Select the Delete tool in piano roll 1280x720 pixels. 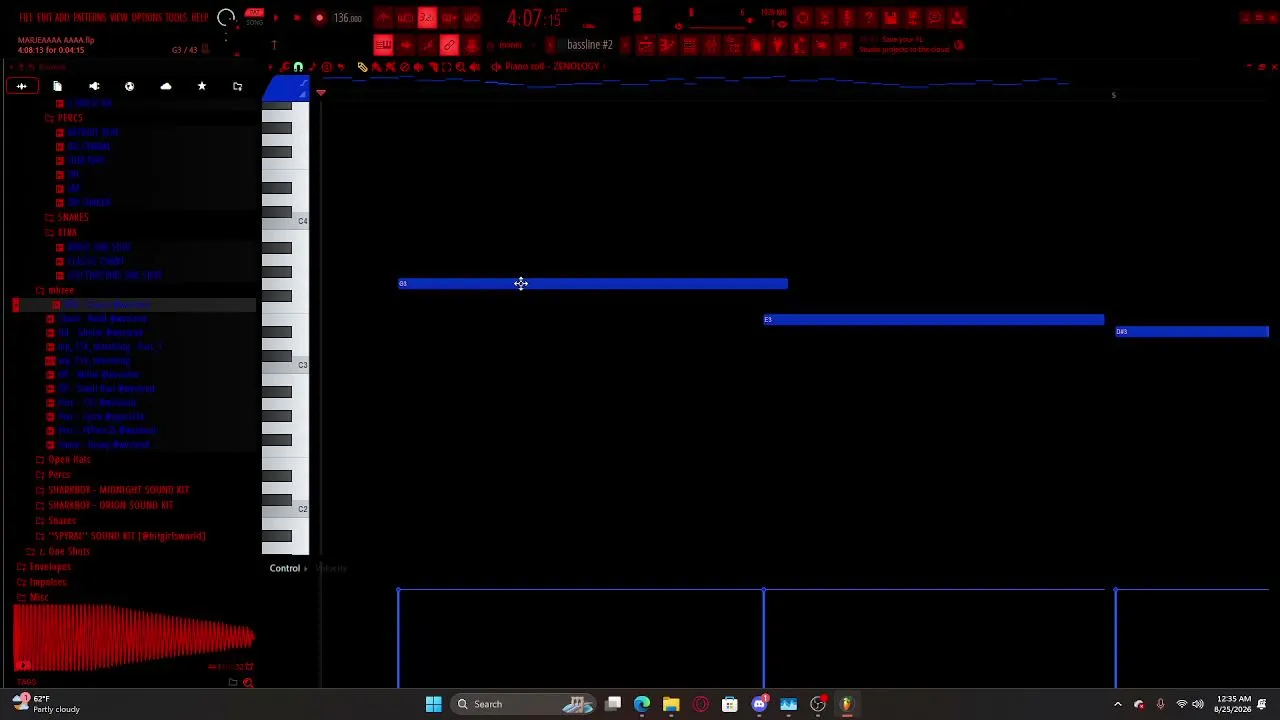[x=405, y=67]
